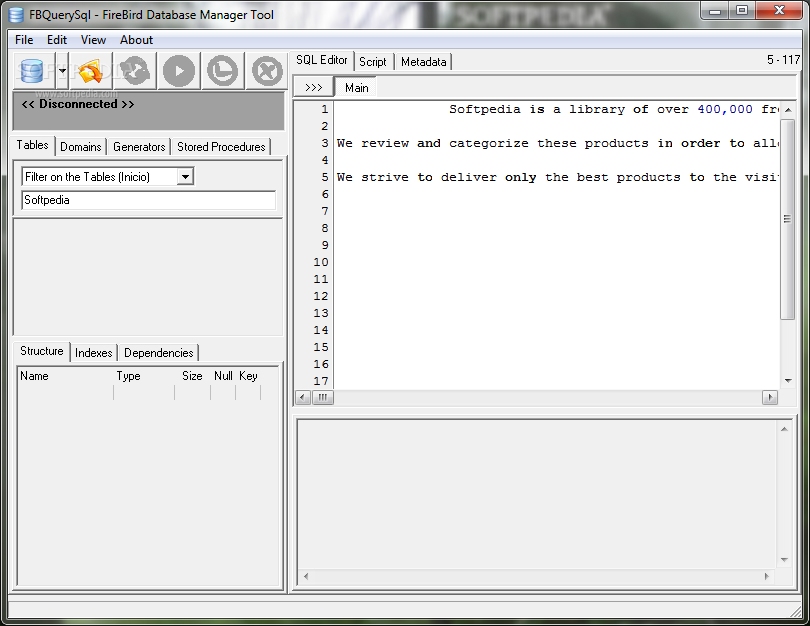Image resolution: width=810 pixels, height=626 pixels.
Task: Click results pane scroll down arrow
Action: 784,560
